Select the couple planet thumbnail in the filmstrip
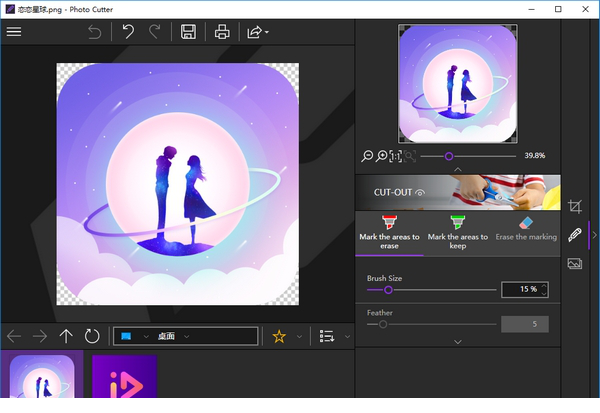The width and height of the screenshot is (600, 413). [42, 376]
